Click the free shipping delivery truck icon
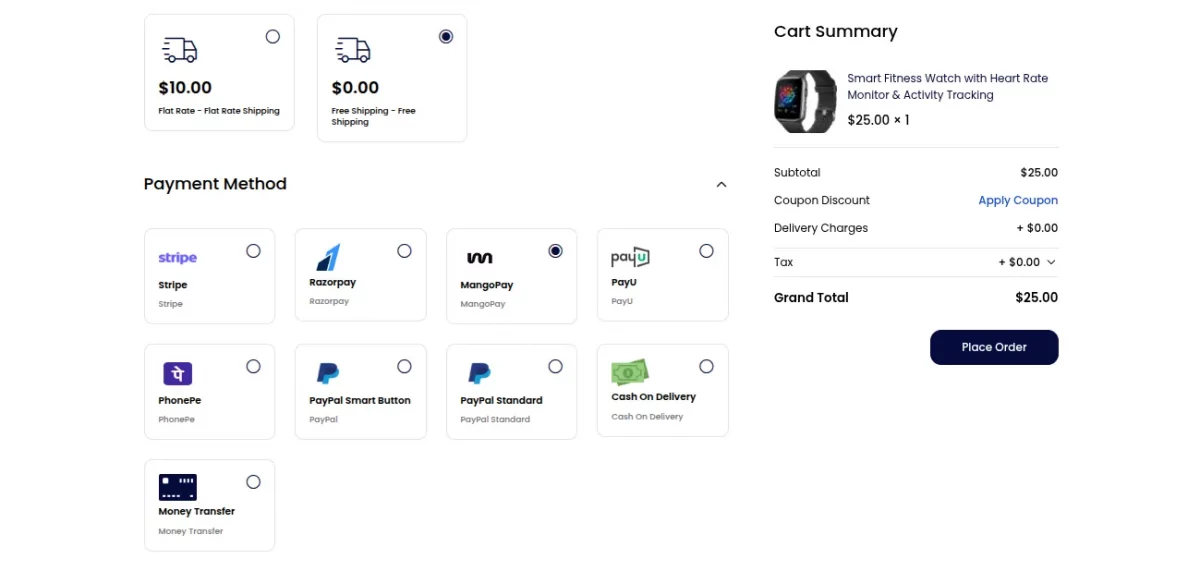Viewport: 1200px width, 571px height. (x=353, y=50)
